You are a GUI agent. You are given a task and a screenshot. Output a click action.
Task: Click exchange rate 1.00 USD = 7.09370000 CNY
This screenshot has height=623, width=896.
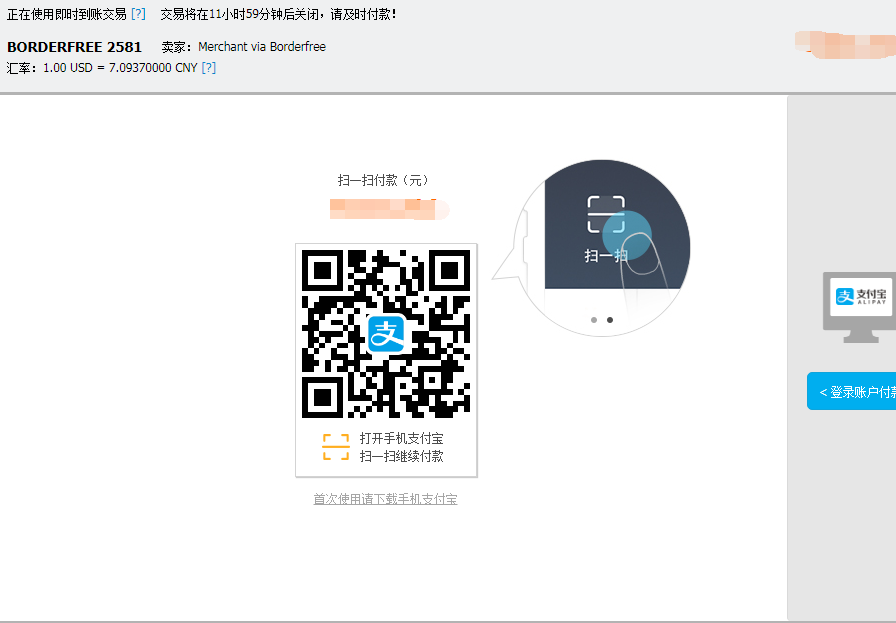click(x=120, y=67)
